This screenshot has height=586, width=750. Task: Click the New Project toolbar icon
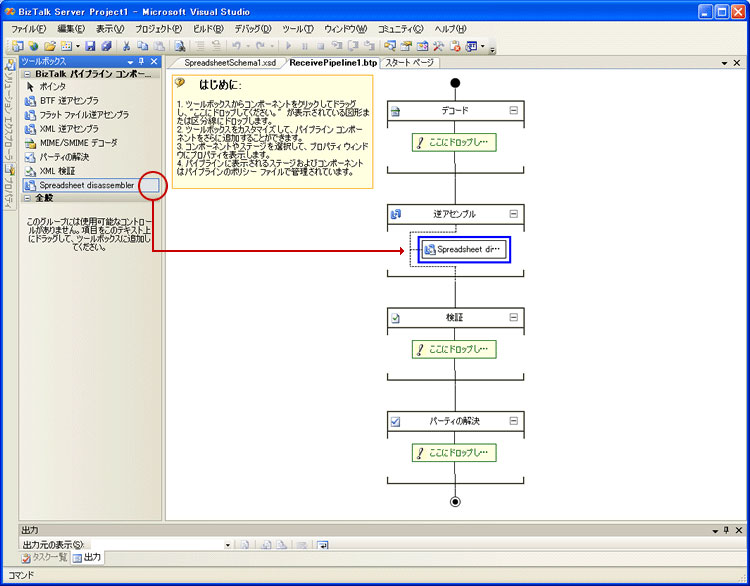tap(18, 46)
